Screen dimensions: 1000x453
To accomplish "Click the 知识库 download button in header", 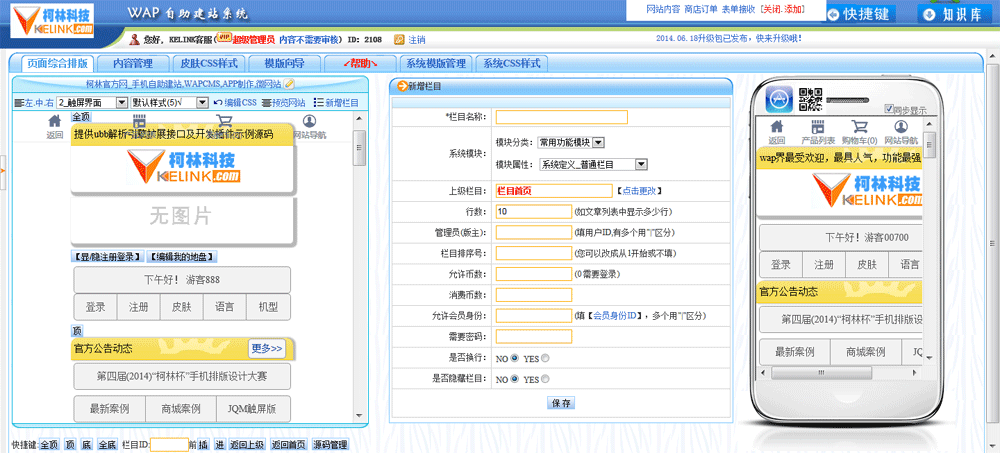I will 955,14.
